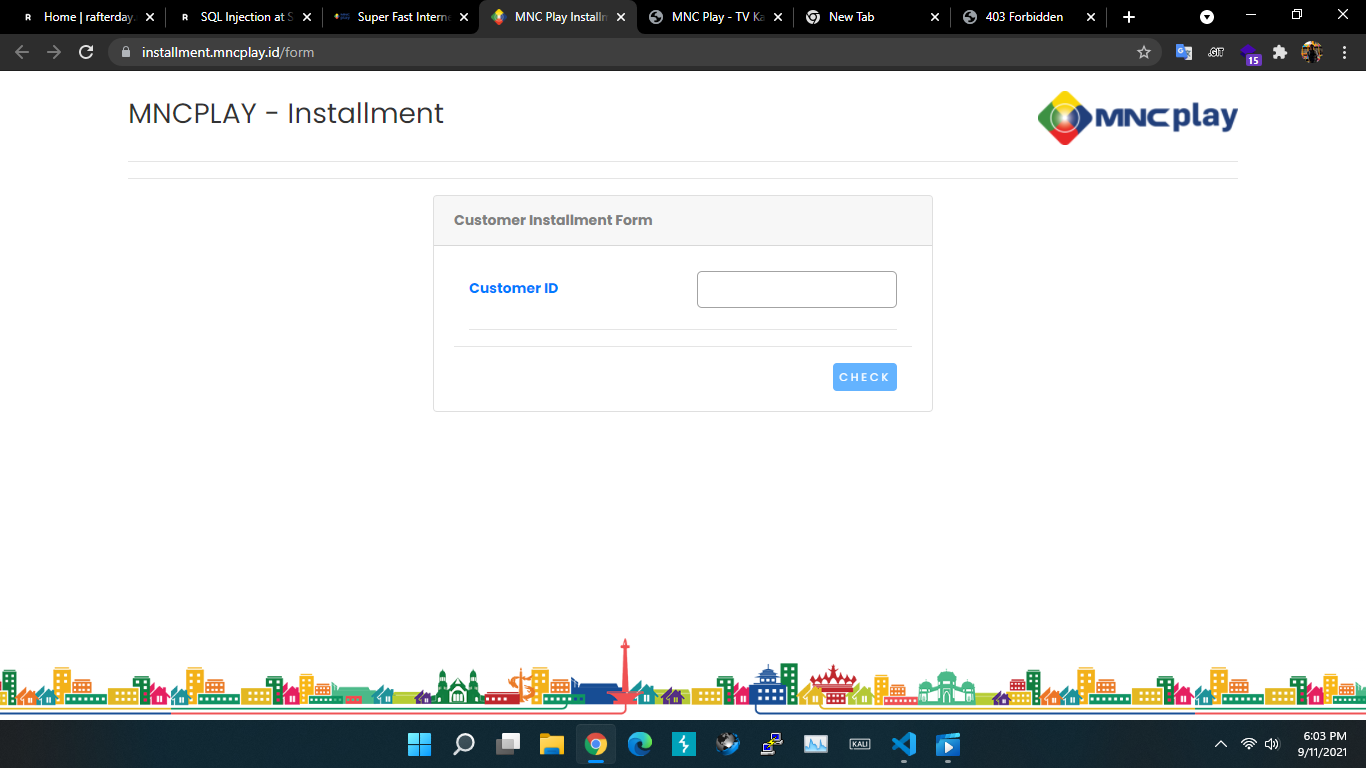Click the MNC Play logo
Image resolution: width=1366 pixels, height=768 pixels.
[x=1137, y=118]
